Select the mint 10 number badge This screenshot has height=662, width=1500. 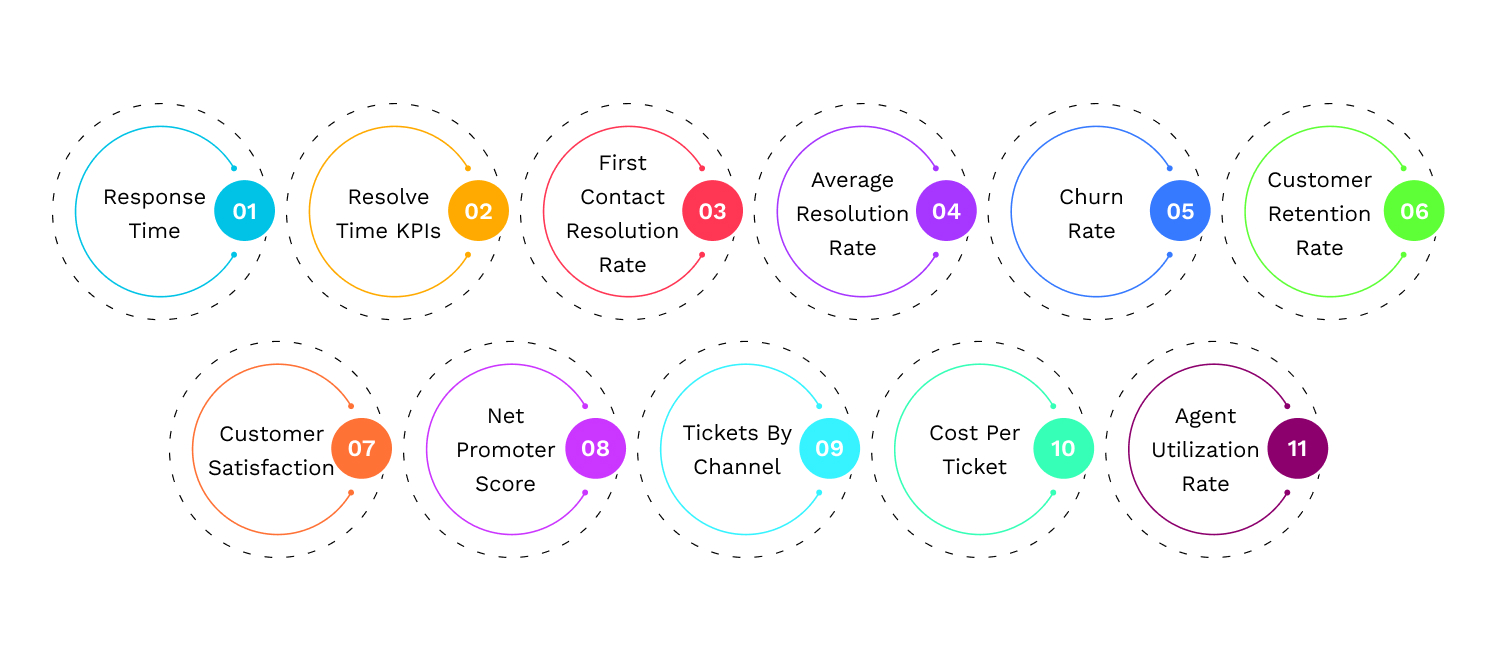pos(1064,449)
